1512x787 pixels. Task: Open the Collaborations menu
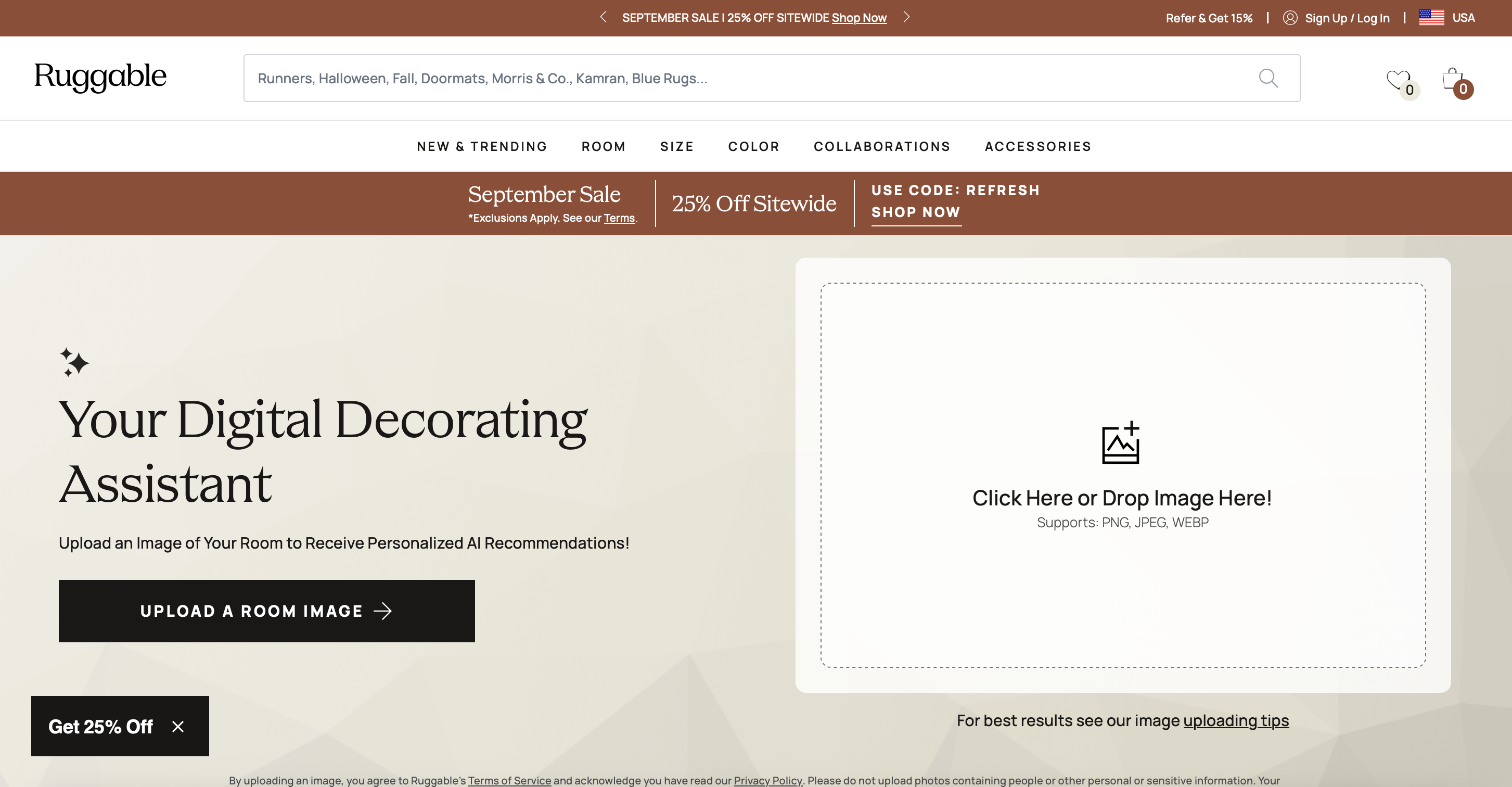pos(881,146)
